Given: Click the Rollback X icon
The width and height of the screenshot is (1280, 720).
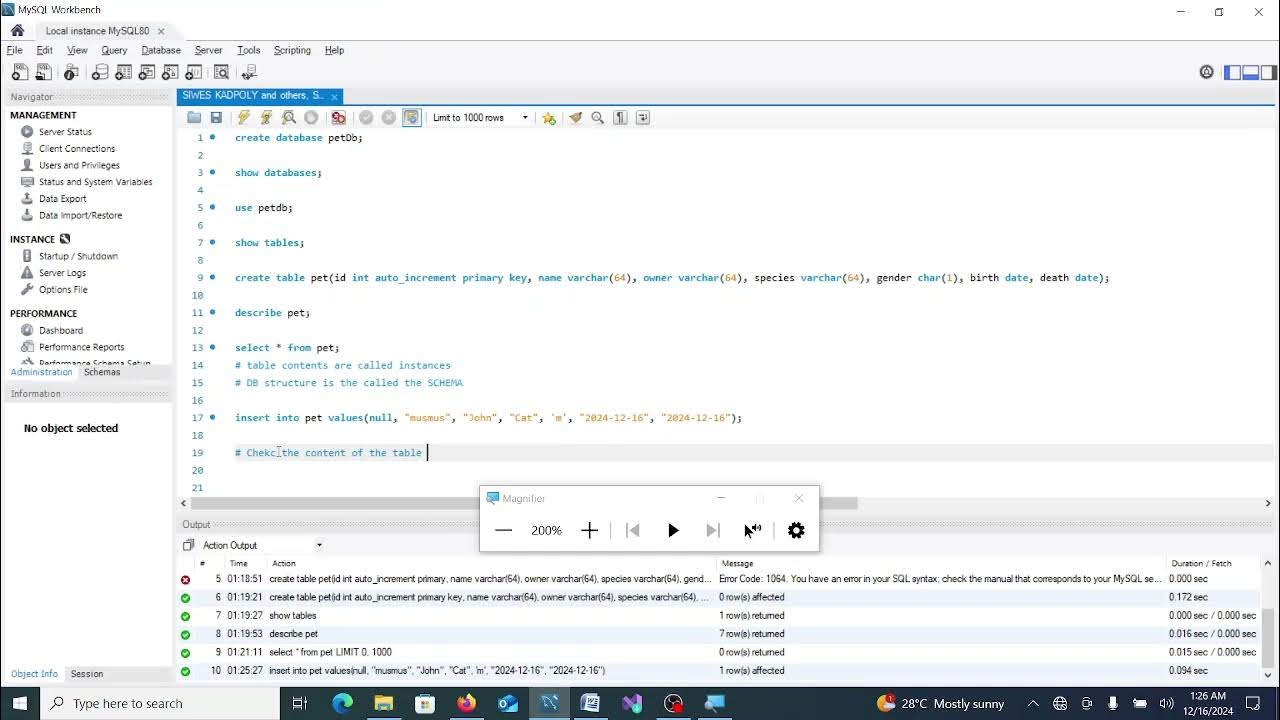Looking at the screenshot, I should (x=389, y=118).
